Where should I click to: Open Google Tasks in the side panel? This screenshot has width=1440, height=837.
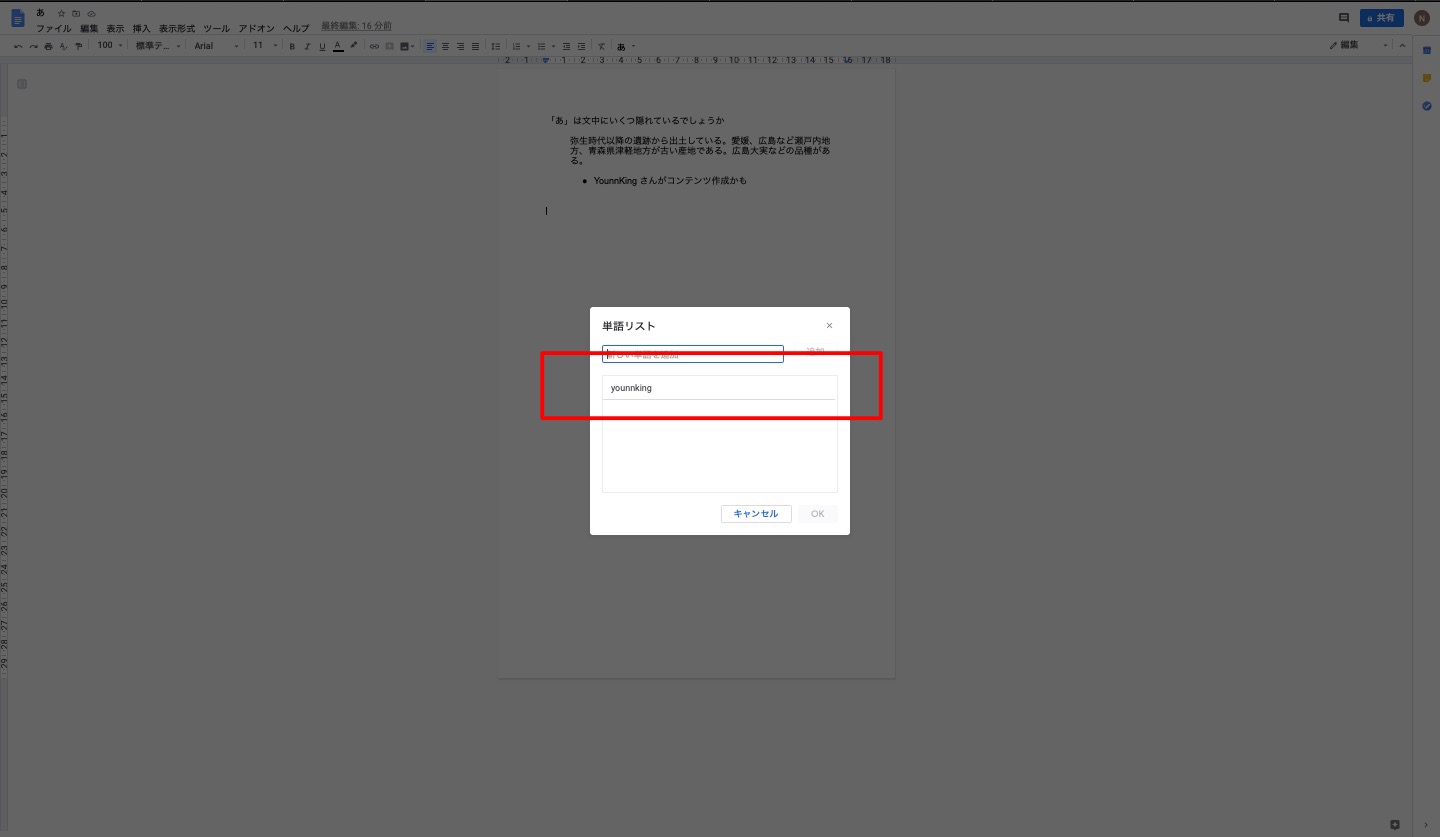pos(1427,106)
